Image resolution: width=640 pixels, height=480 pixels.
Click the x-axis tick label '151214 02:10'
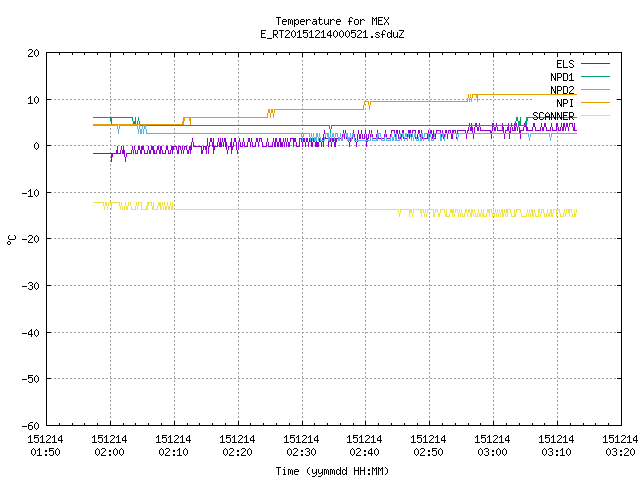tap(173, 446)
